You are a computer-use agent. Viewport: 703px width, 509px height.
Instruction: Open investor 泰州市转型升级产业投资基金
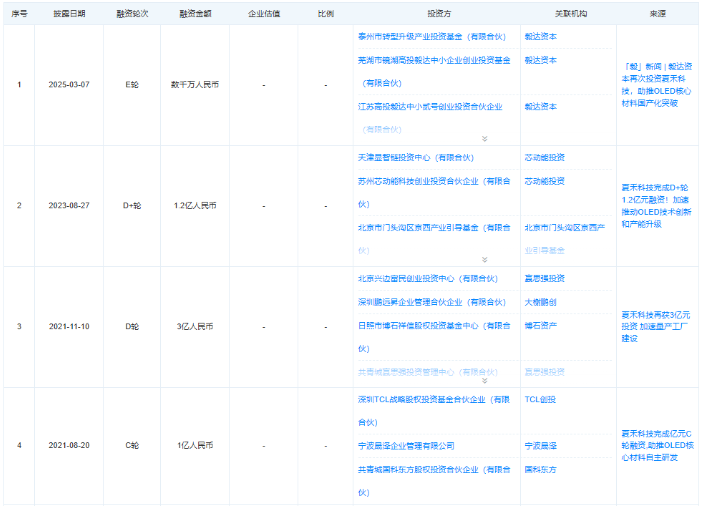pyautogui.click(x=431, y=37)
